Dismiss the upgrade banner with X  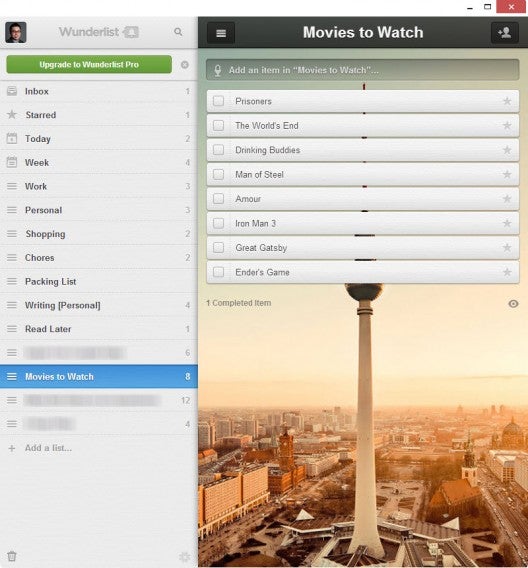tap(185, 64)
